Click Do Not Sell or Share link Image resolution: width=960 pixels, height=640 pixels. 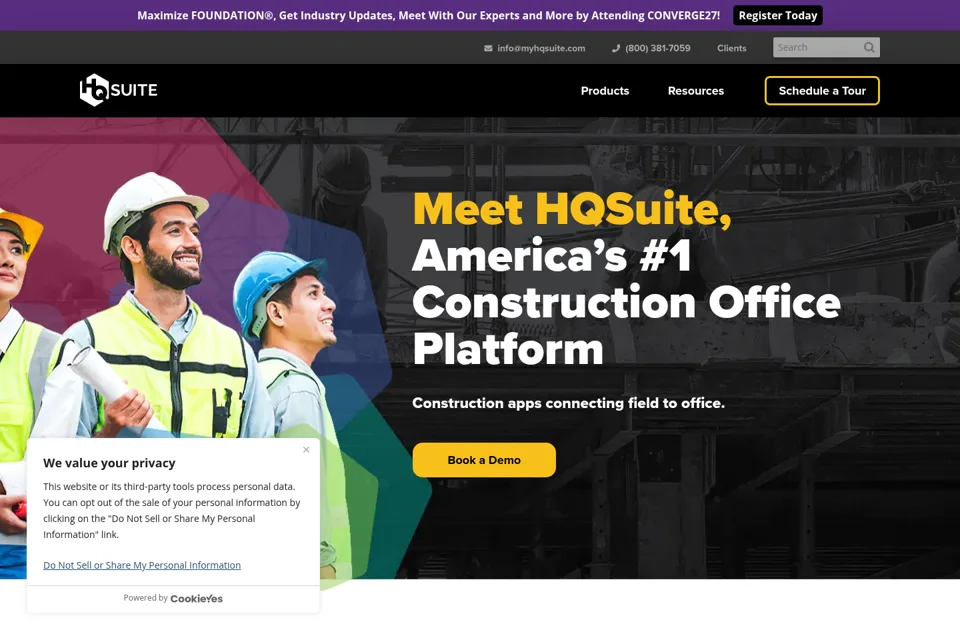142,565
